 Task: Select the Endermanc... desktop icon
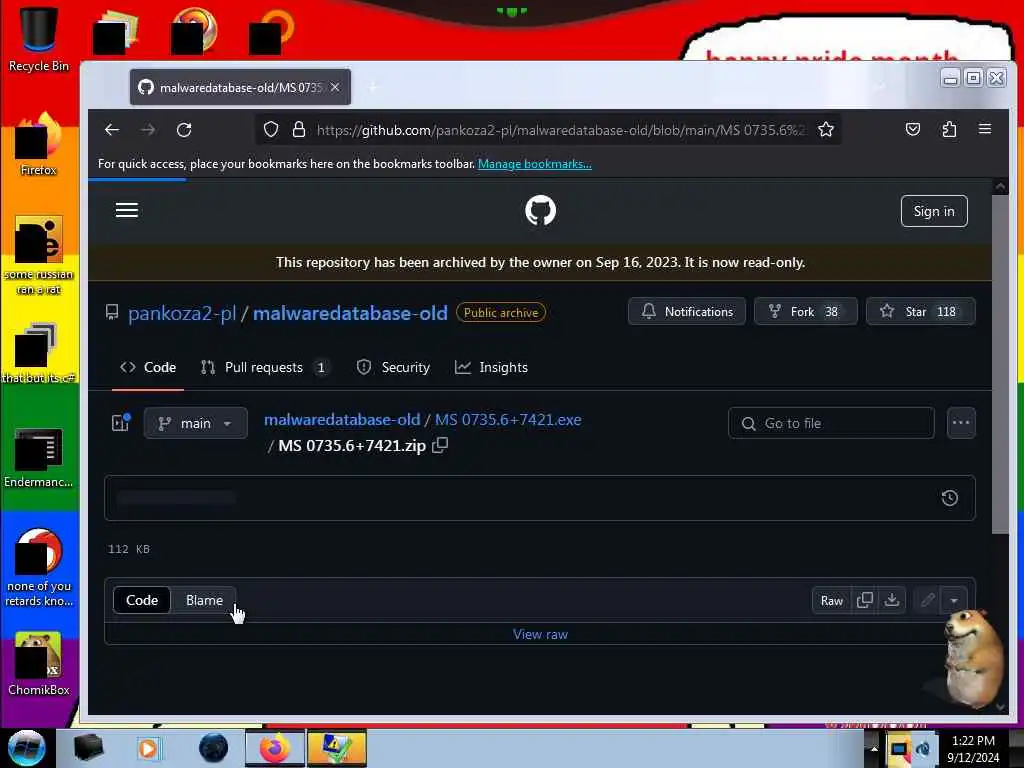[x=39, y=458]
